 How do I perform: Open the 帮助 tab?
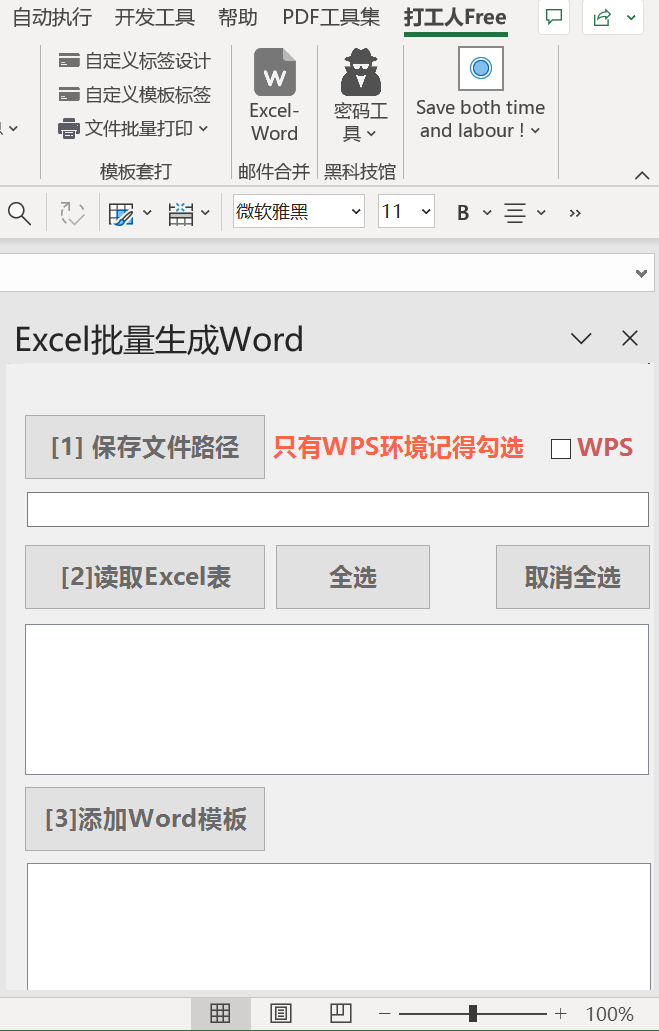237,17
